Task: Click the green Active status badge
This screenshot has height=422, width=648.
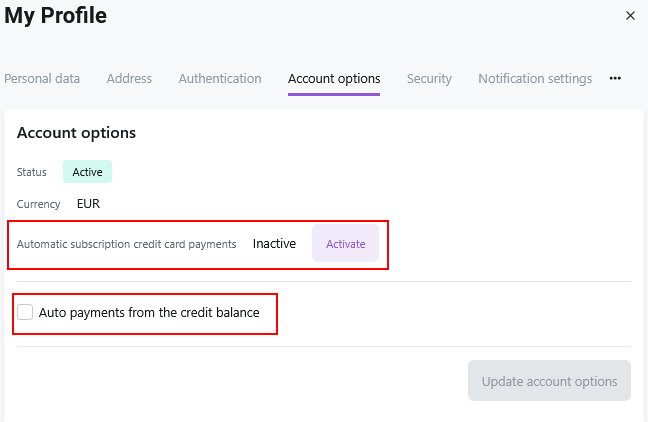Action: pyautogui.click(x=87, y=172)
